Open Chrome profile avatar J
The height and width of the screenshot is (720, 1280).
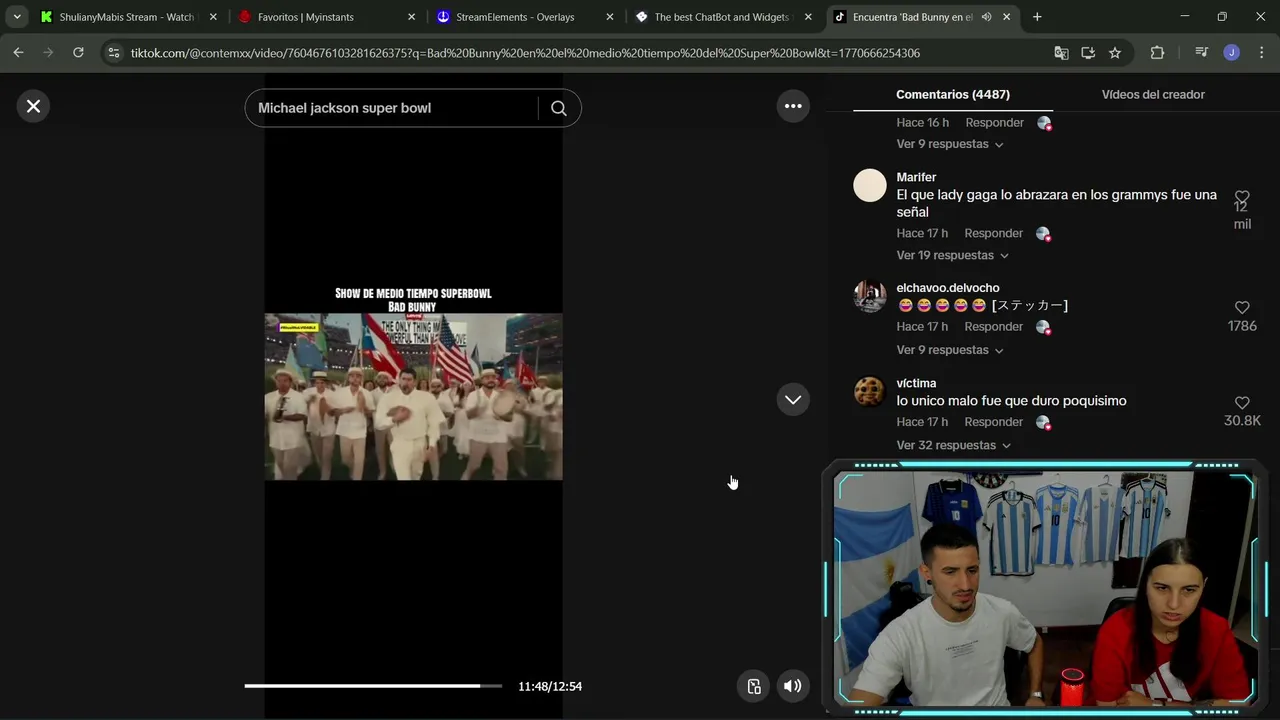pyautogui.click(x=1232, y=53)
